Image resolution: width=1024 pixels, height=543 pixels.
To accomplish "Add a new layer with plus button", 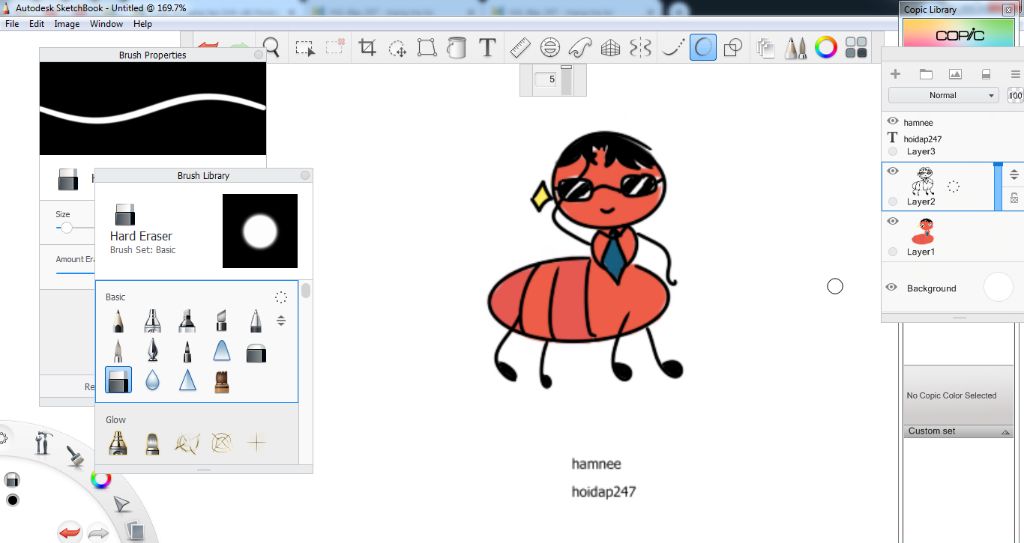I will pos(895,74).
